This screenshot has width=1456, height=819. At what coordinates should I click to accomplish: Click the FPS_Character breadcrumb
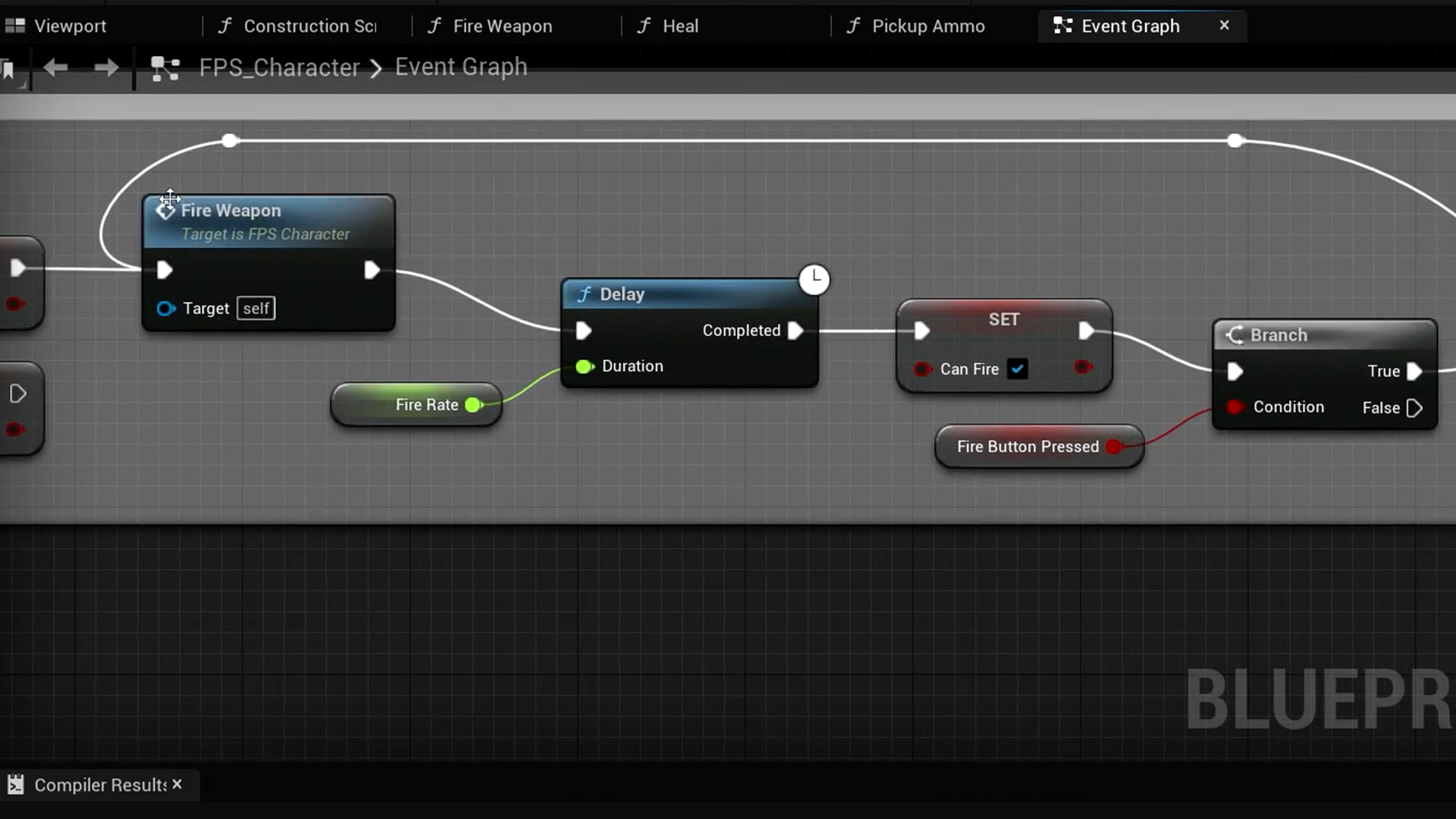coord(279,67)
